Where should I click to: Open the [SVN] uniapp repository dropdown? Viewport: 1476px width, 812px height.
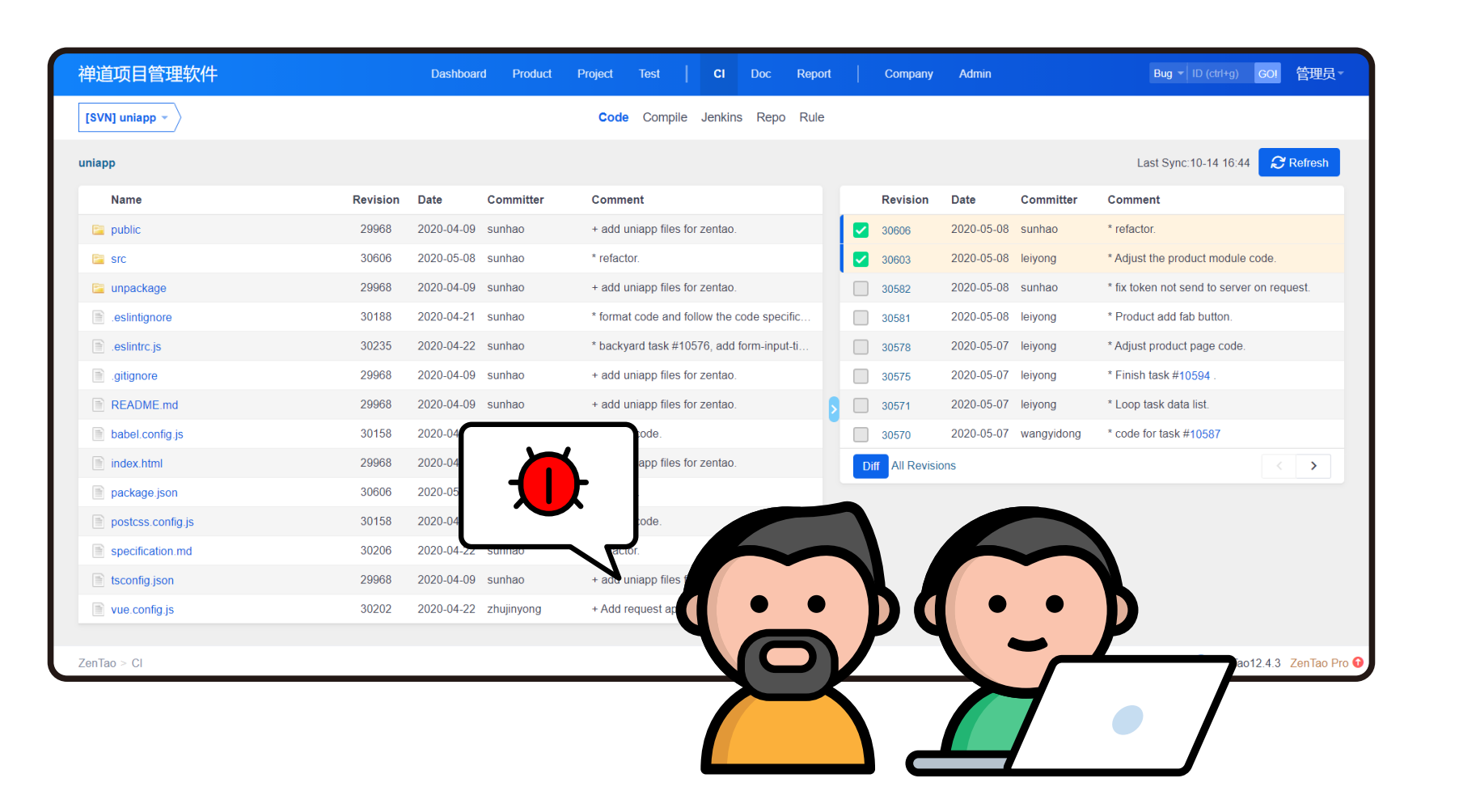(127, 118)
